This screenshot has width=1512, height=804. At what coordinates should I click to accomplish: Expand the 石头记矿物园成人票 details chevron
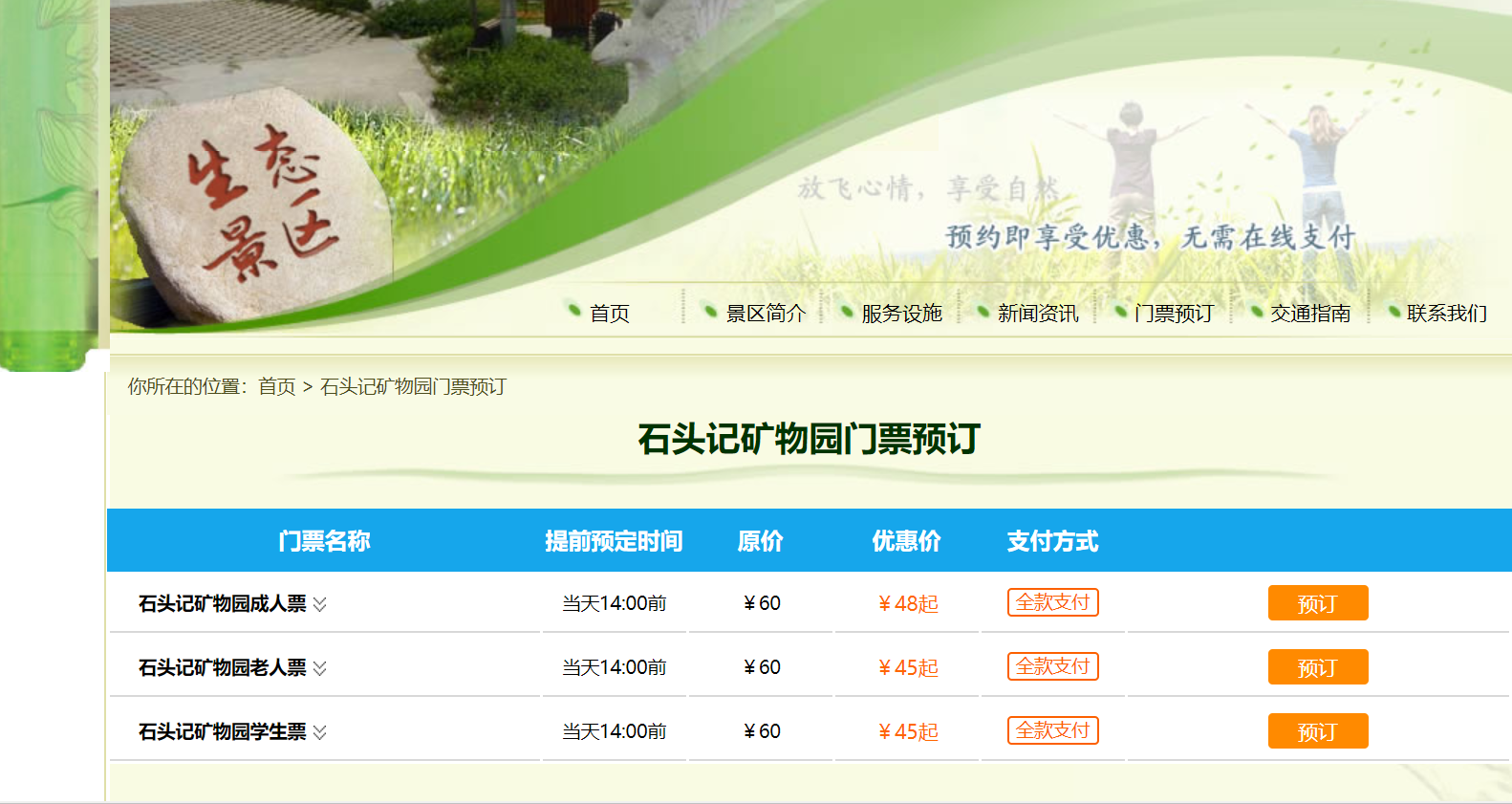[320, 604]
